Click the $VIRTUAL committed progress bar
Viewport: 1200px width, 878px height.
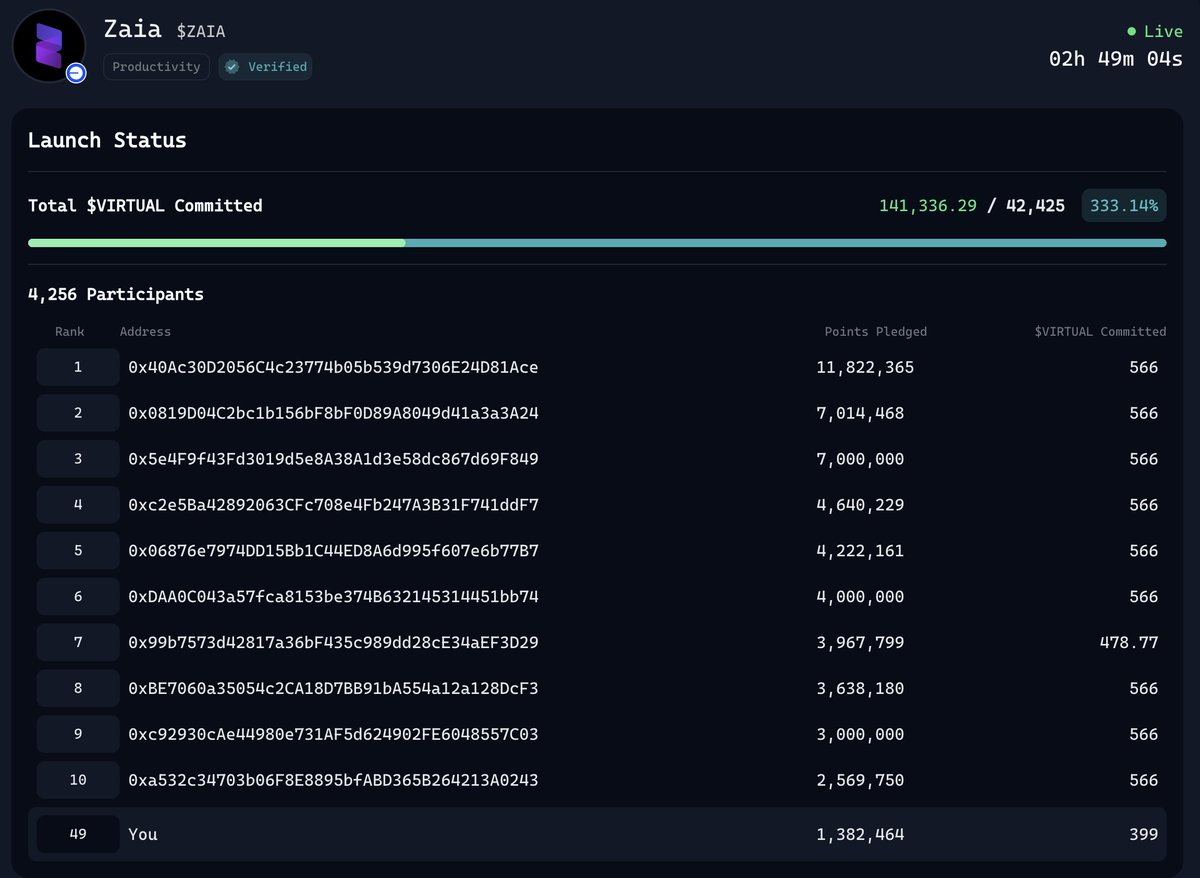coord(597,243)
